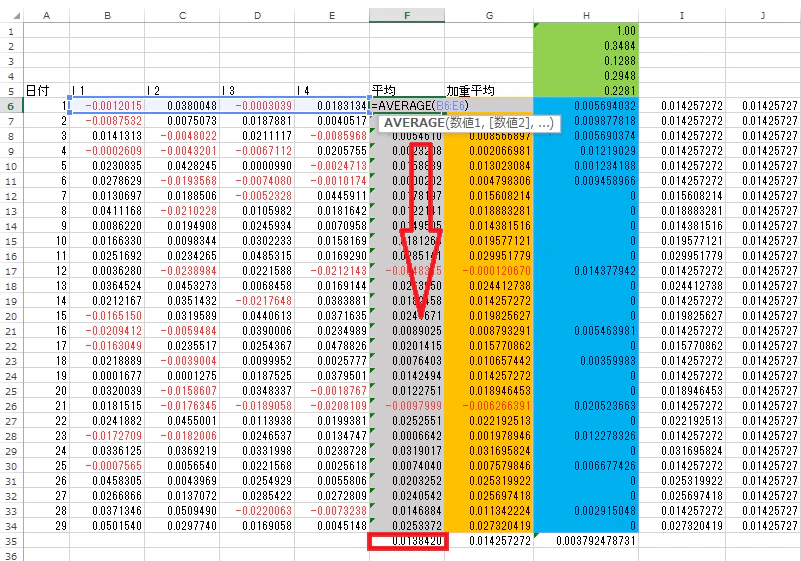The width and height of the screenshot is (801, 561).
Task: Select column E header
Action: pos(332,16)
